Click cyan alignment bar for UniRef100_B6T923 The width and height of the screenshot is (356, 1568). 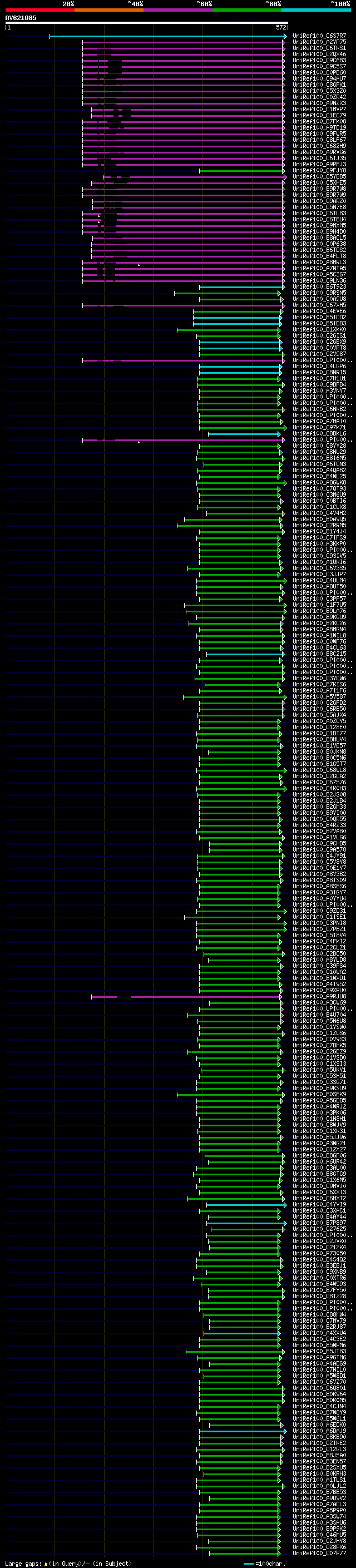[x=242, y=286]
